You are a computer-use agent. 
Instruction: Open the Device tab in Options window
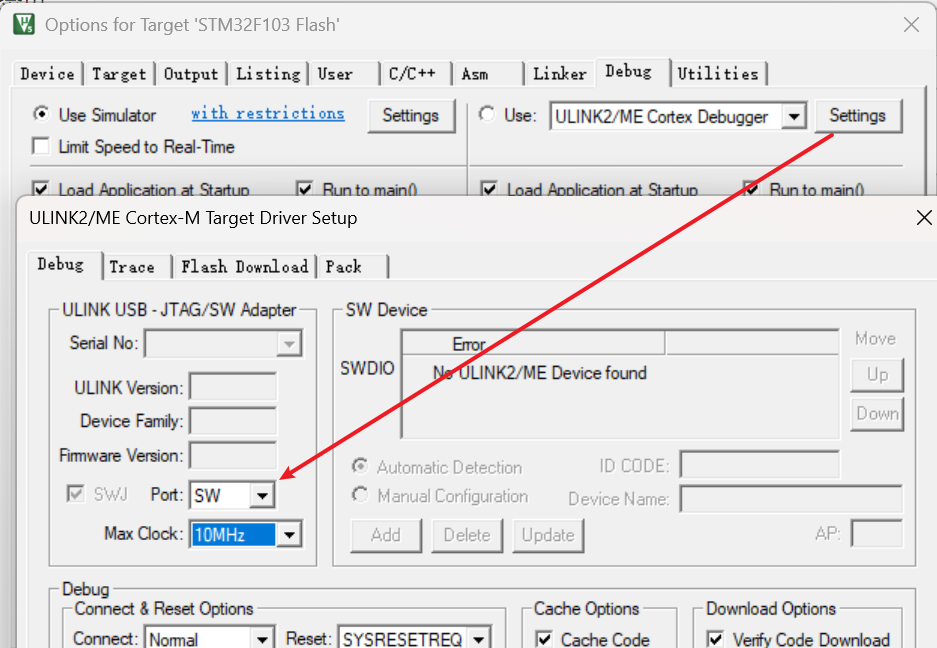coord(47,74)
